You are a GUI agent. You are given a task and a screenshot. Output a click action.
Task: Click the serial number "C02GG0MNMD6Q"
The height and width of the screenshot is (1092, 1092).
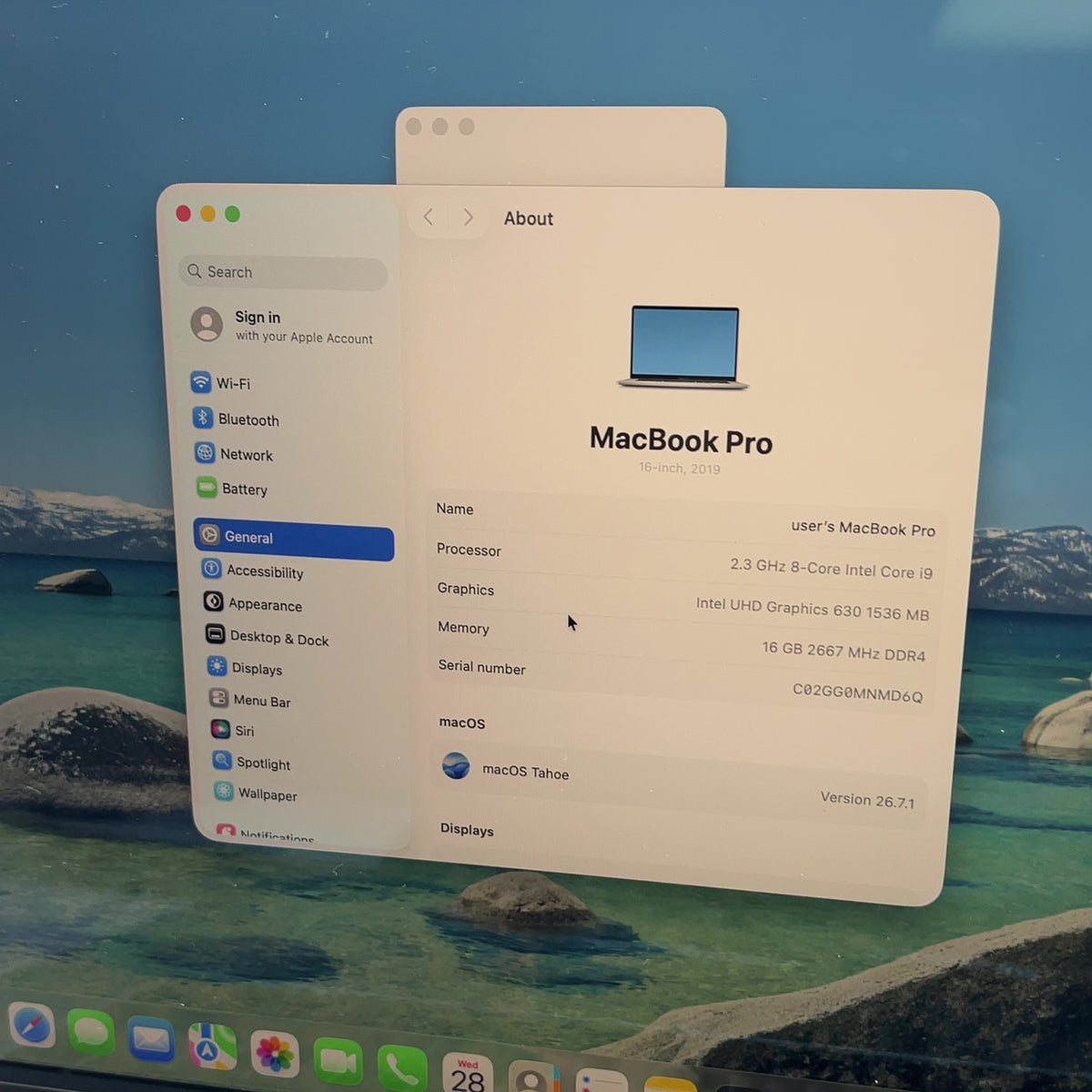tap(857, 693)
